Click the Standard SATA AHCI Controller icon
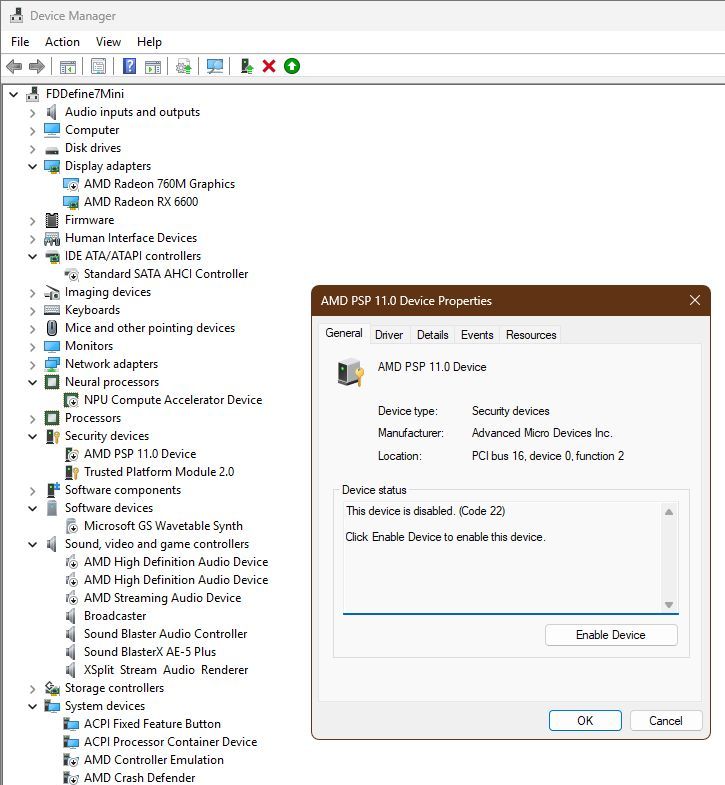 [71, 274]
